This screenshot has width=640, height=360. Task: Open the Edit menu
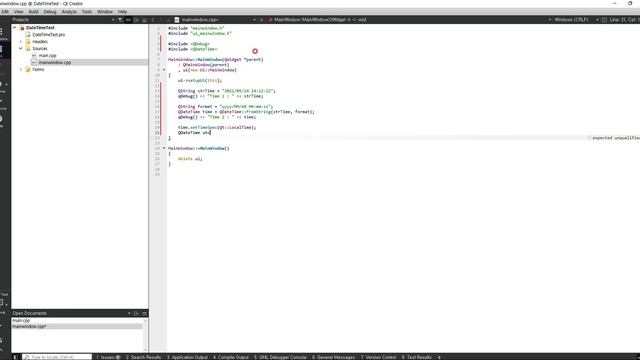[5, 12]
